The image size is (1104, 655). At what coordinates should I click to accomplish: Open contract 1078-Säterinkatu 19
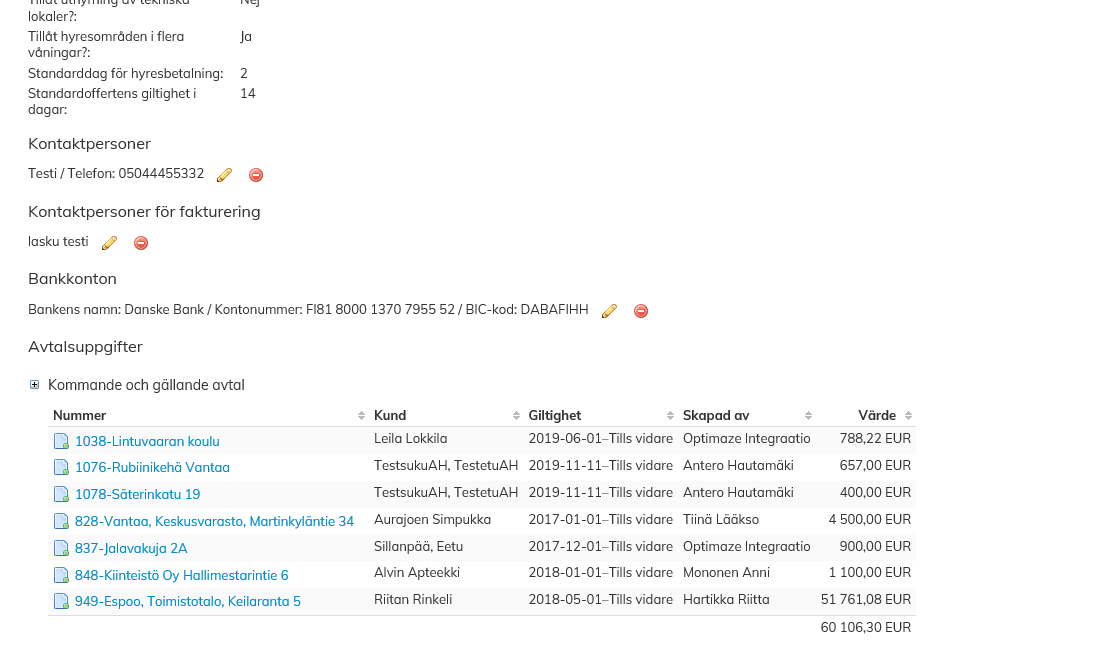click(x=137, y=494)
